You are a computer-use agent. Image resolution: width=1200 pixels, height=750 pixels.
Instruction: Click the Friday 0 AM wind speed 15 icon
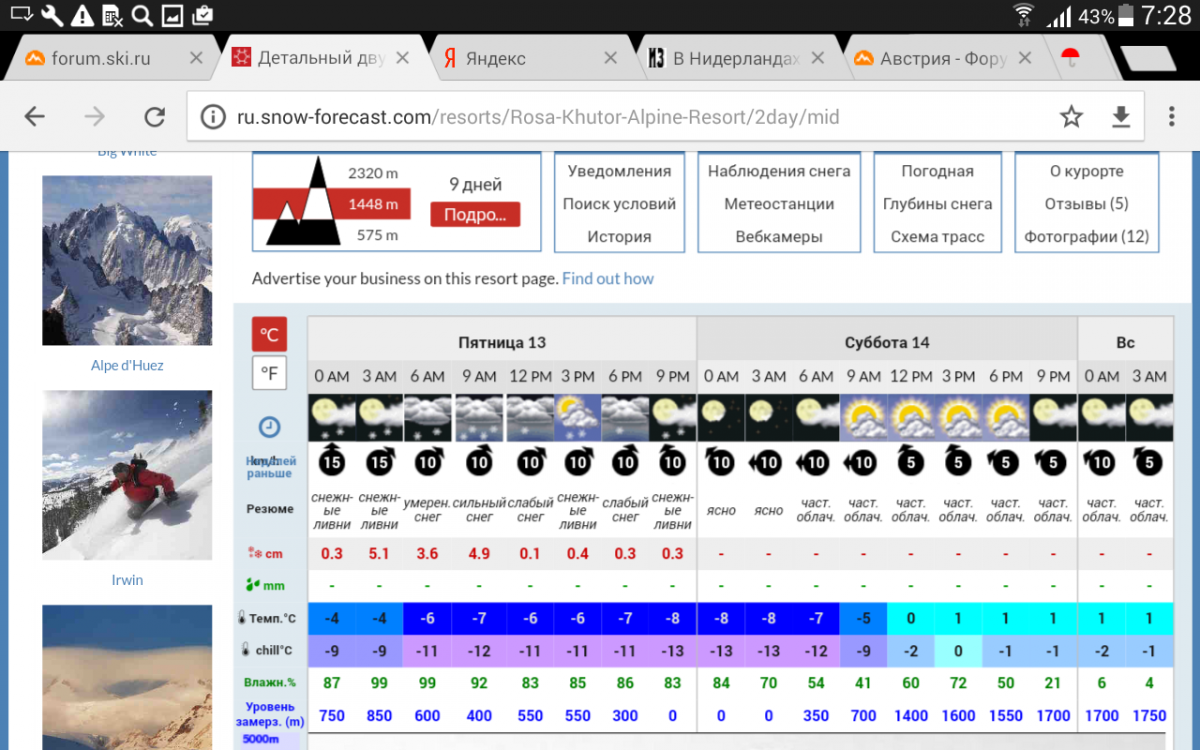click(x=332, y=462)
